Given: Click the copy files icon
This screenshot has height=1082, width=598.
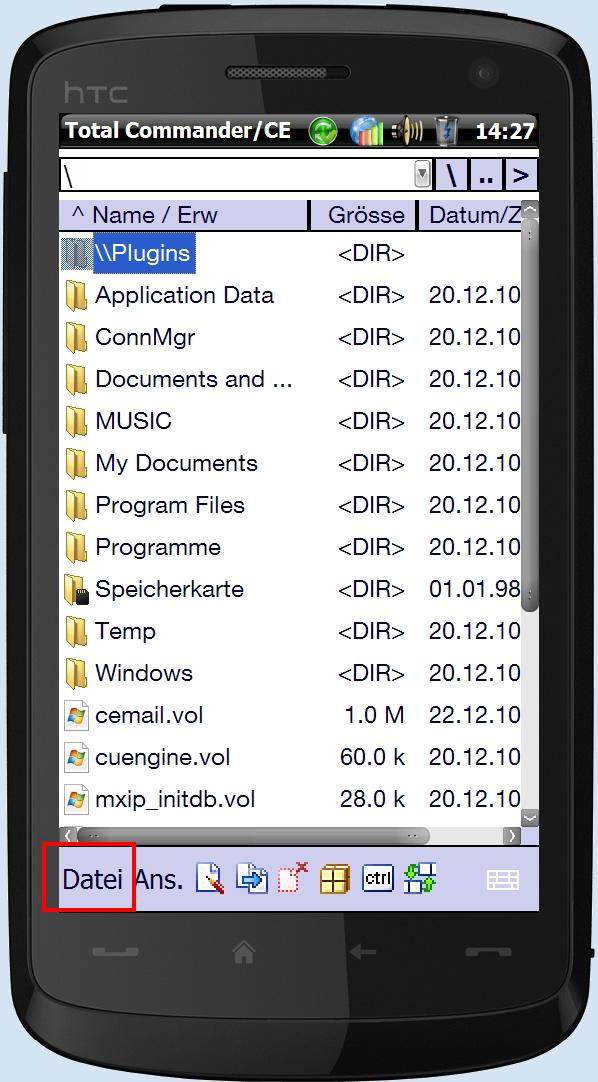Looking at the screenshot, I should (252, 878).
